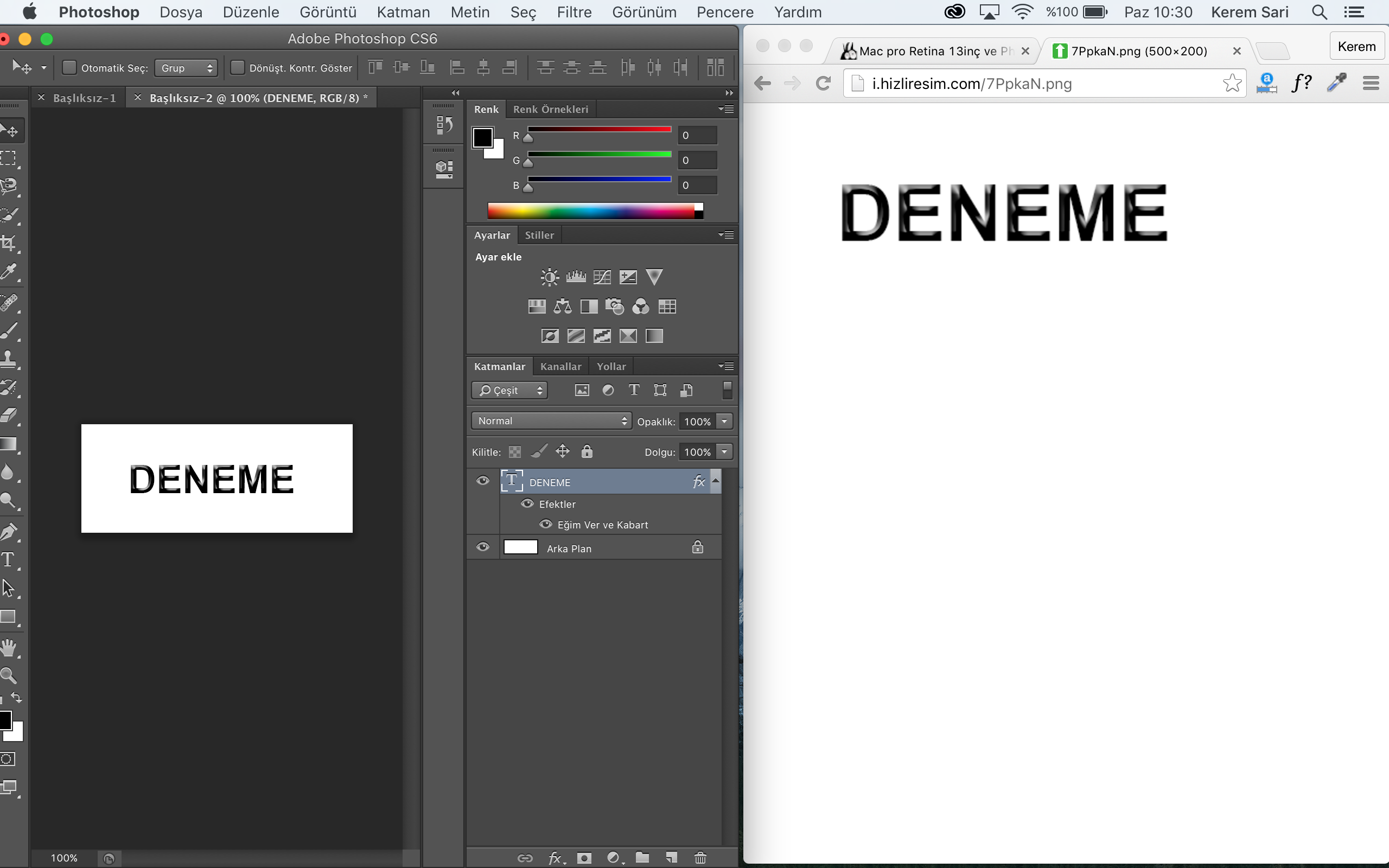The image size is (1389, 868).
Task: Click the Kerem profile button in Chrome
Action: [x=1356, y=47]
